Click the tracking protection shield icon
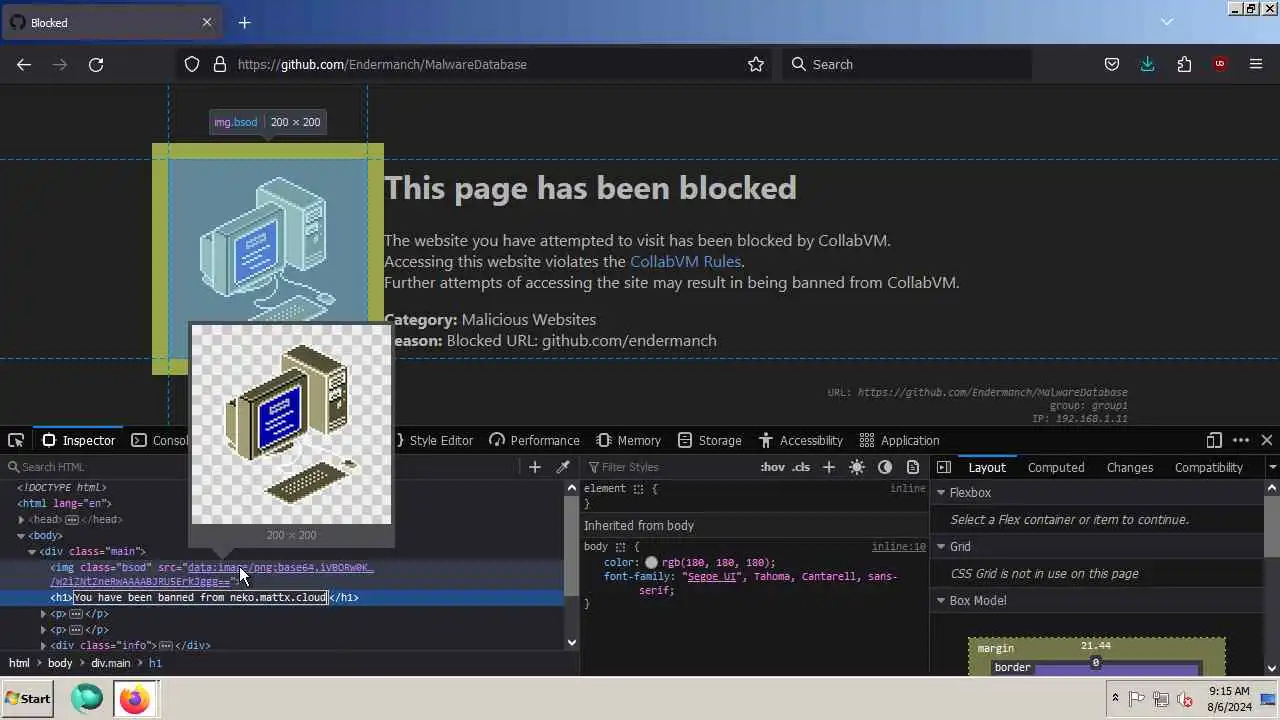Screen dimensions: 1280x720 [x=192, y=64]
